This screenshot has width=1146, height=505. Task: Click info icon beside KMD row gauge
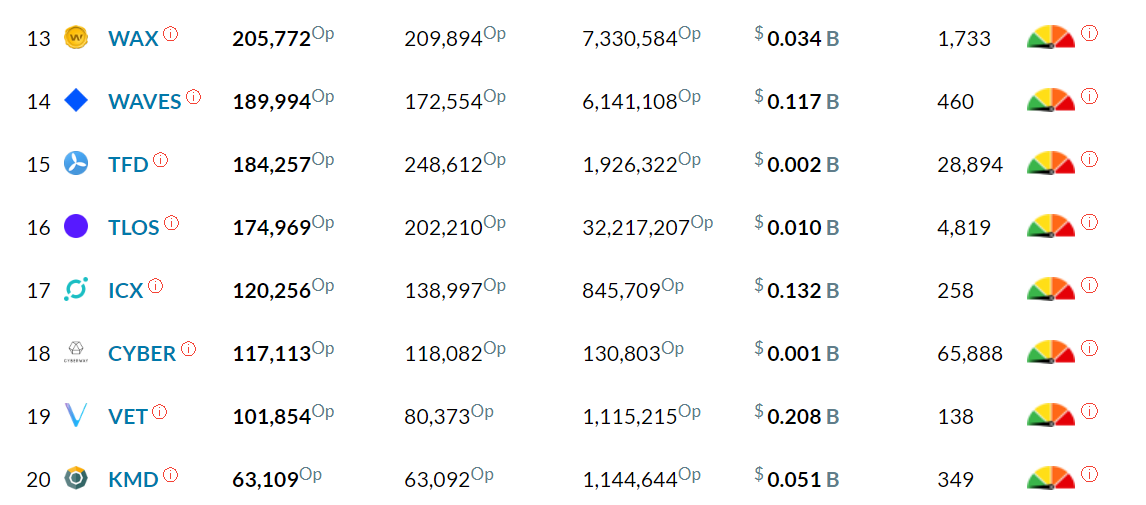(x=1089, y=474)
